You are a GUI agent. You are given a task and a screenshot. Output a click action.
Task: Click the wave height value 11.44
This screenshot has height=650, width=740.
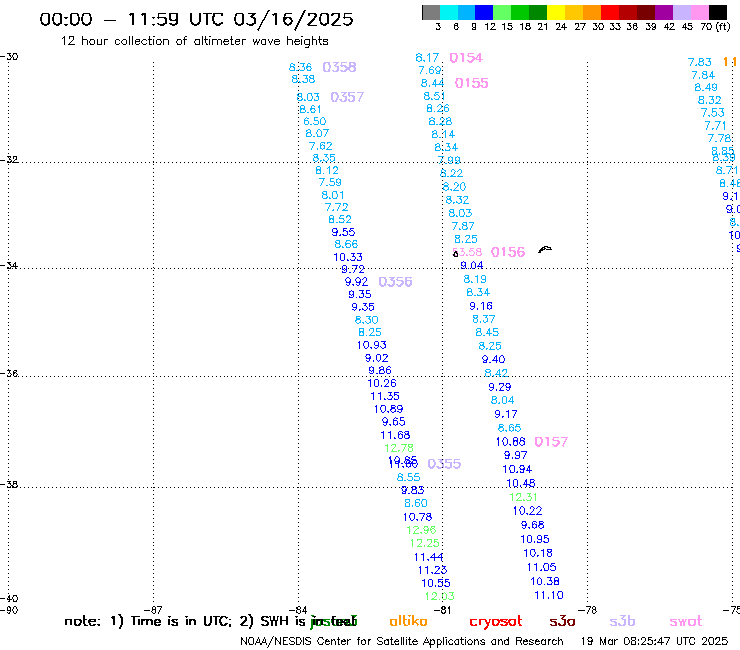(429, 557)
